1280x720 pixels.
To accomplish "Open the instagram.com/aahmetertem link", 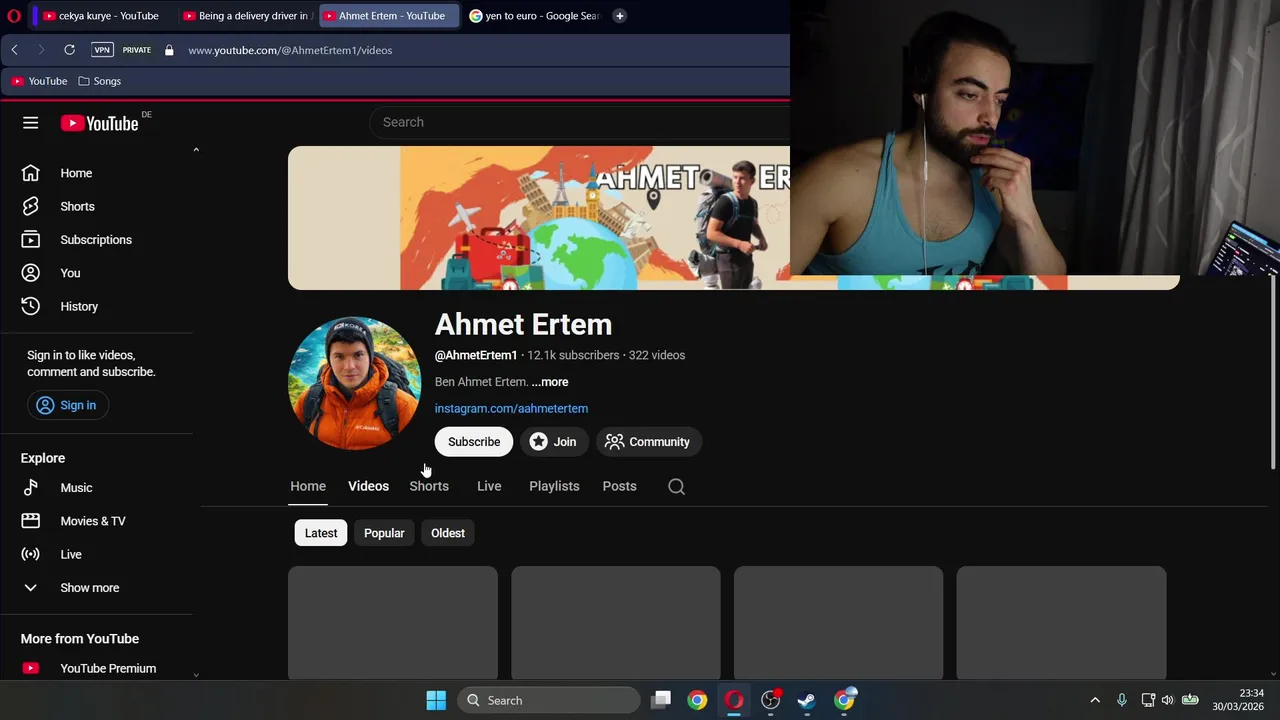I will tap(511, 408).
